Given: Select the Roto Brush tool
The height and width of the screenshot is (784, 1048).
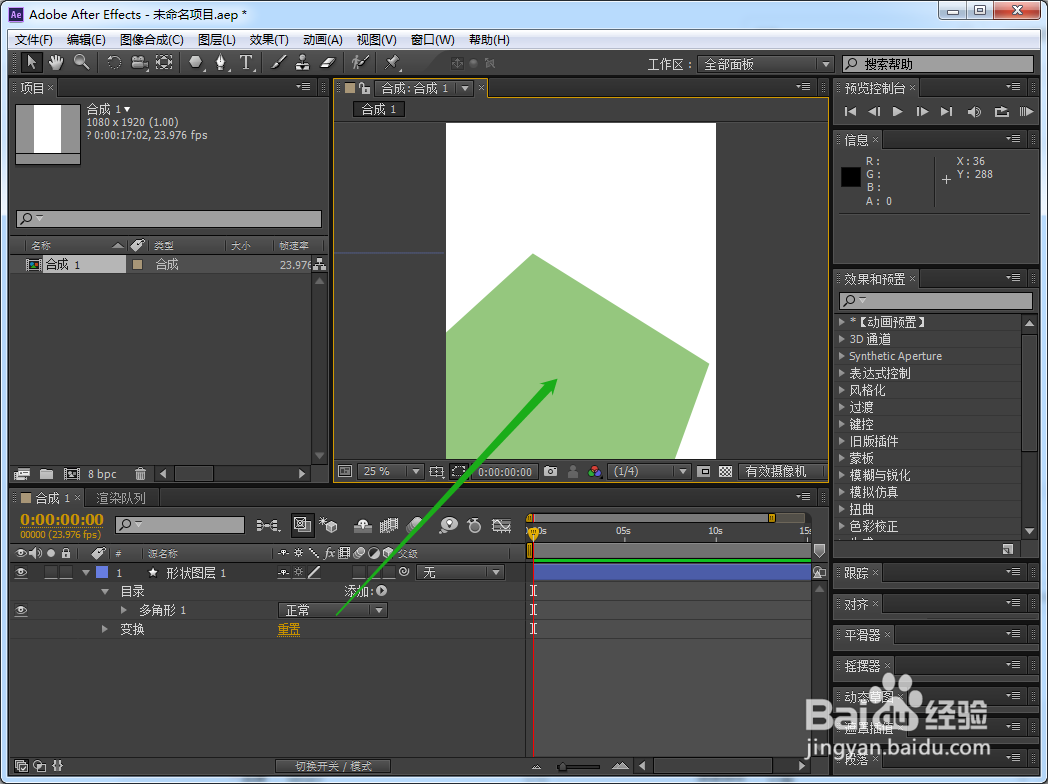Looking at the screenshot, I should click(x=360, y=63).
